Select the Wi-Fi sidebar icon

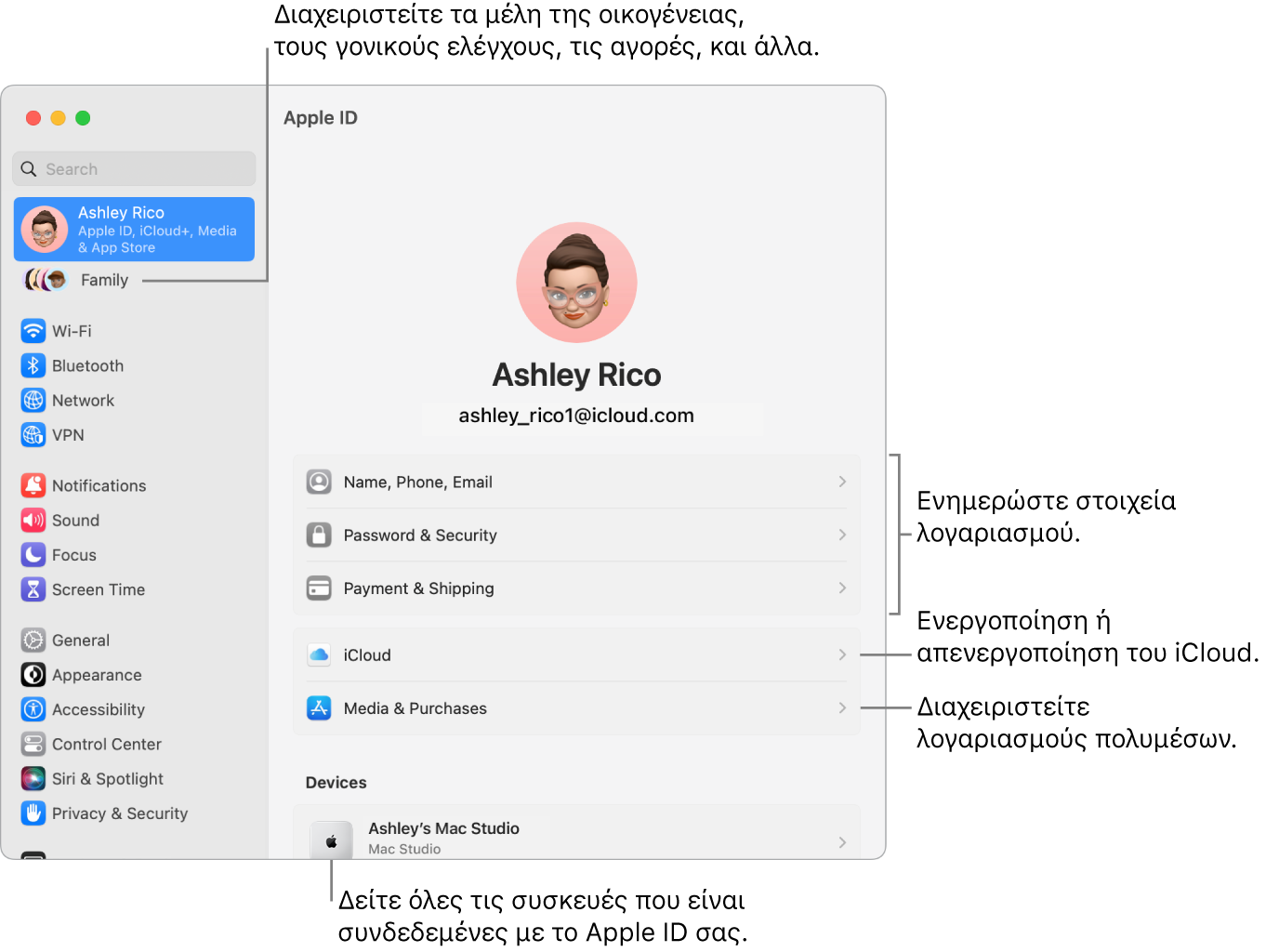pyautogui.click(x=33, y=330)
